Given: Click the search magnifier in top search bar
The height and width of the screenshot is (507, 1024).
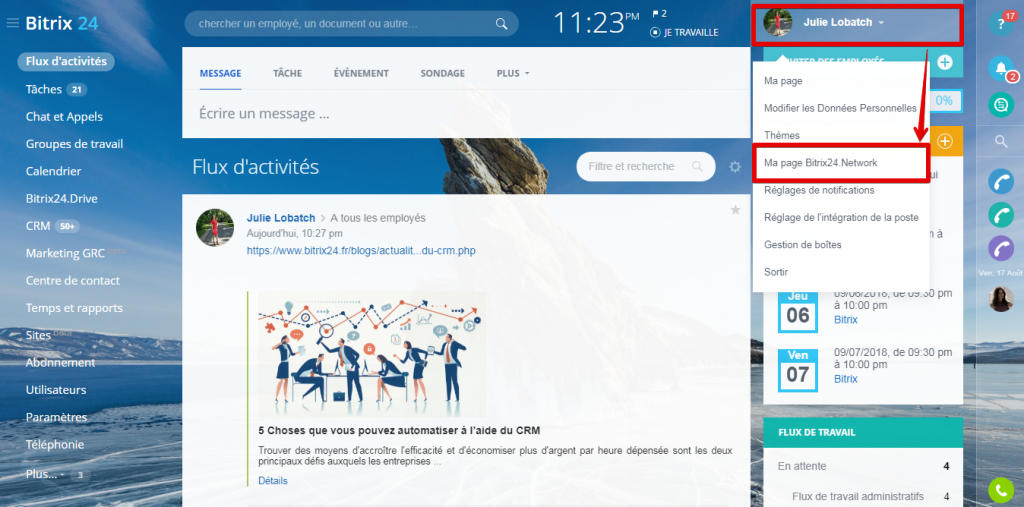Looking at the screenshot, I should 501,24.
